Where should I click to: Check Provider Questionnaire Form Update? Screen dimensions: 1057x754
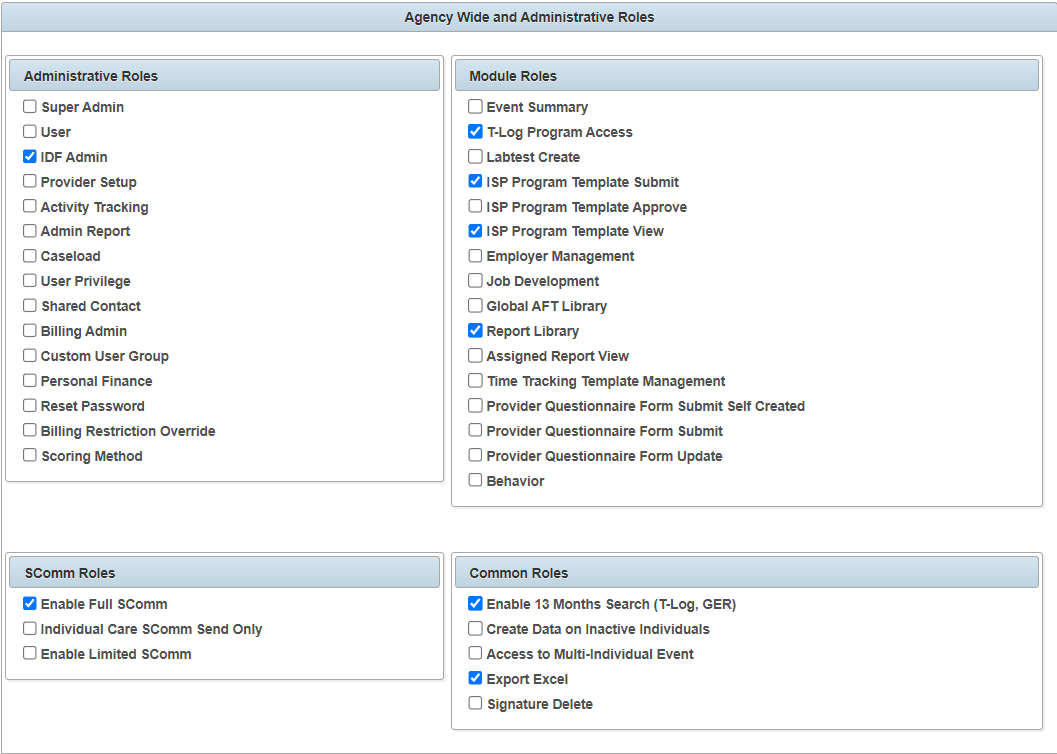(475, 455)
